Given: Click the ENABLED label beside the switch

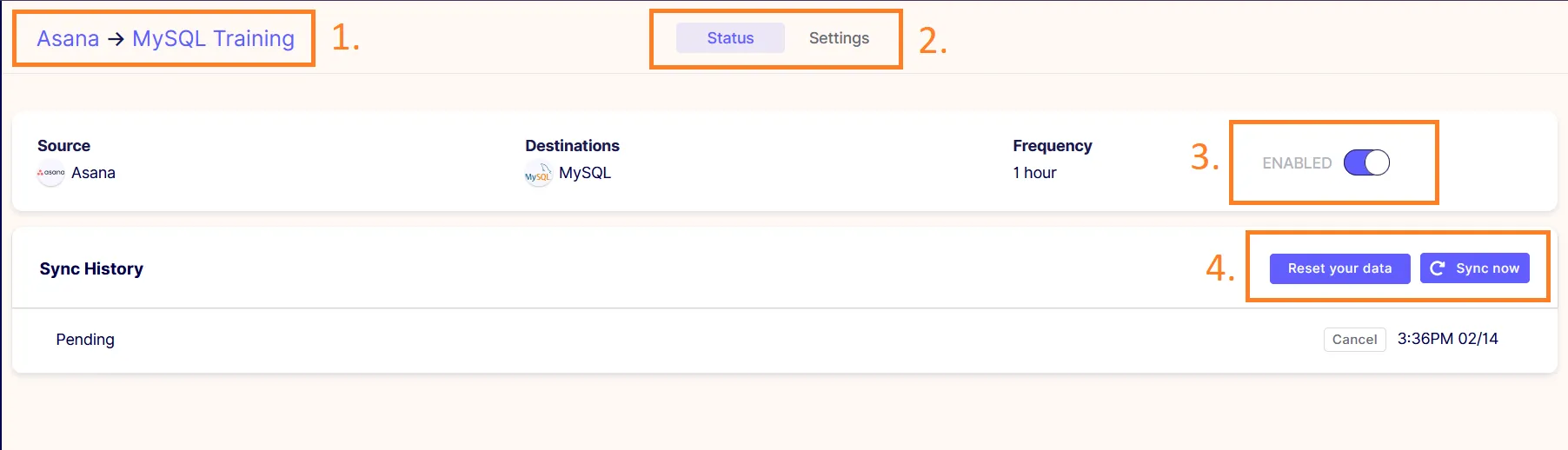Looking at the screenshot, I should (1297, 163).
